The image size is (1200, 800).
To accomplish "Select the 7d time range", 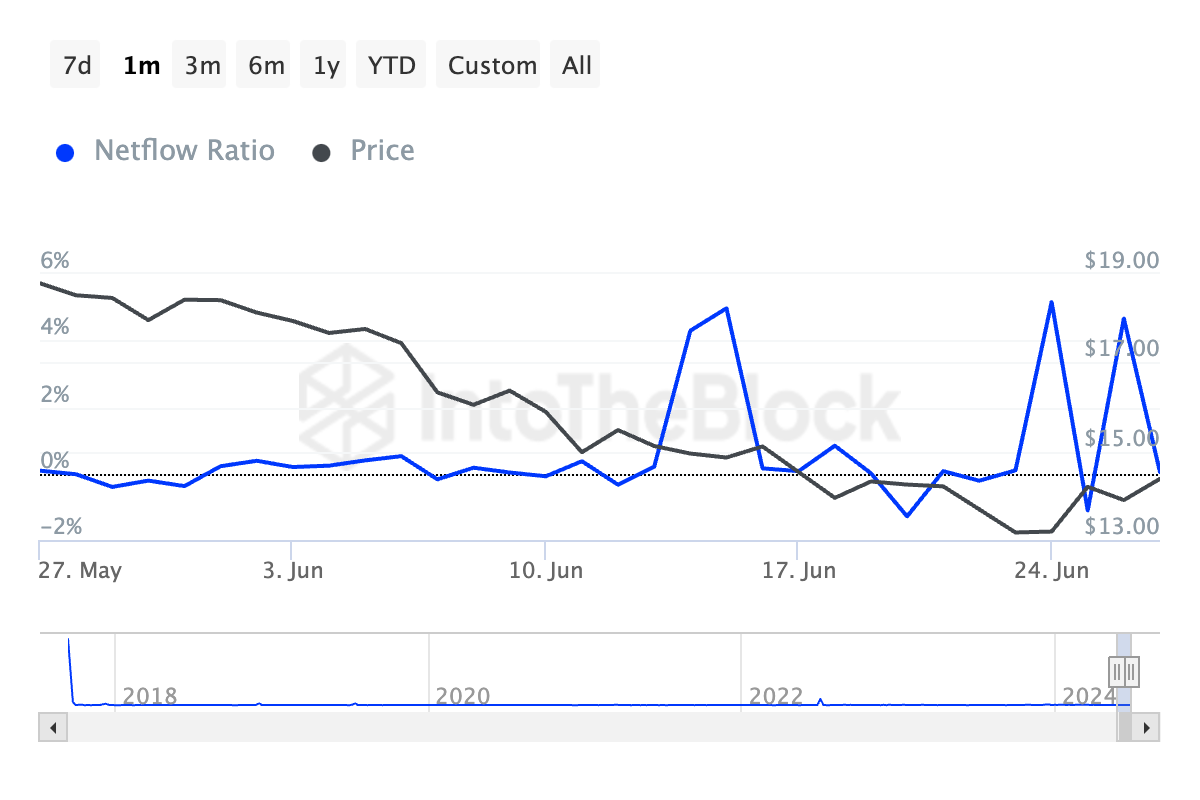I will (76, 66).
